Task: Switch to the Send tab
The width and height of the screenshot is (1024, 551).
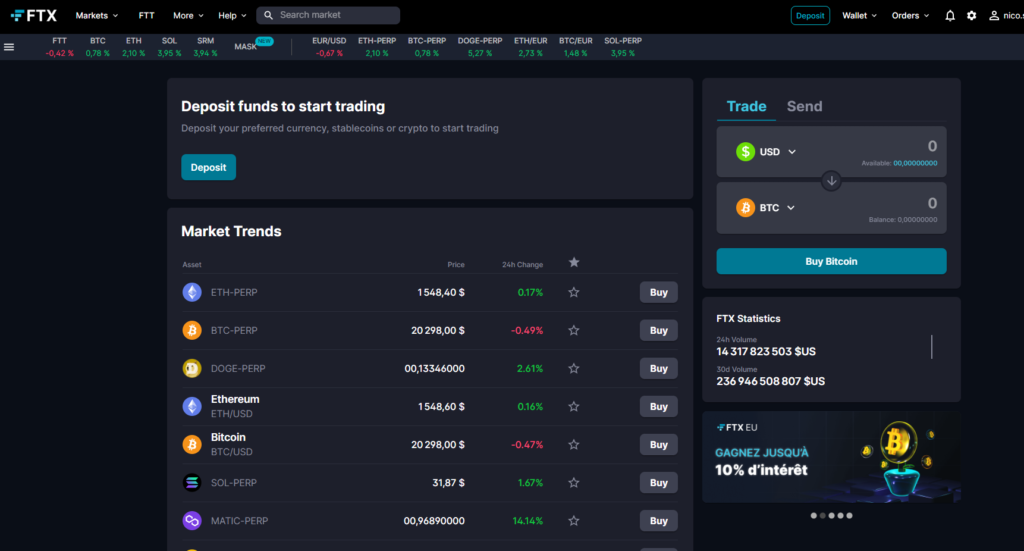Action: point(804,106)
